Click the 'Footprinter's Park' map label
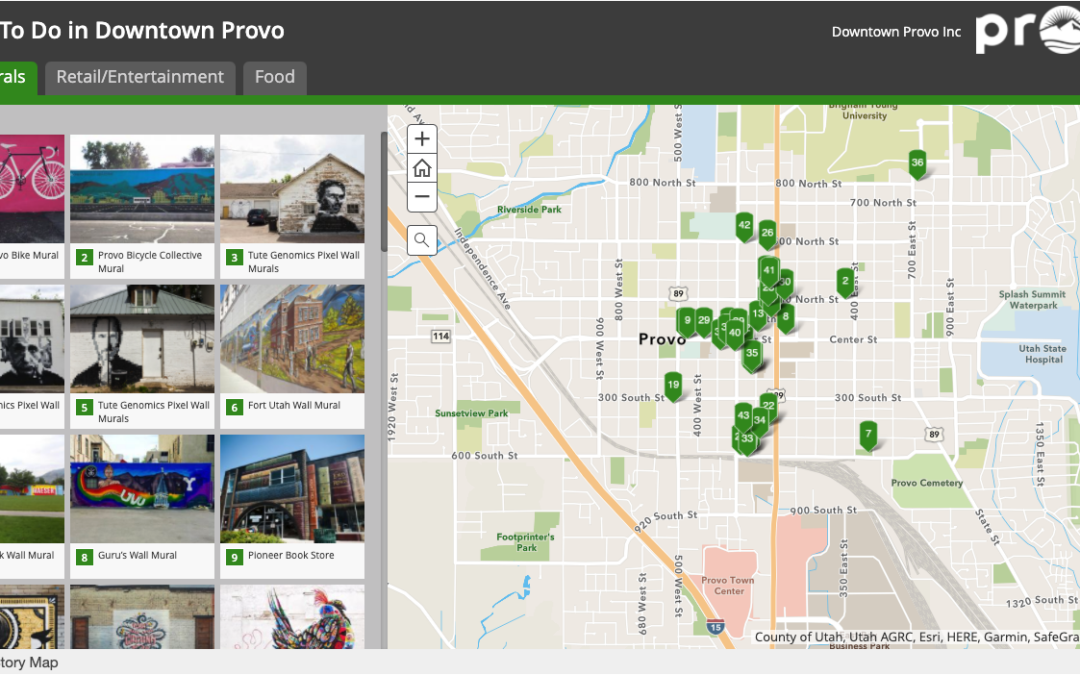1080x675 pixels. 526,542
